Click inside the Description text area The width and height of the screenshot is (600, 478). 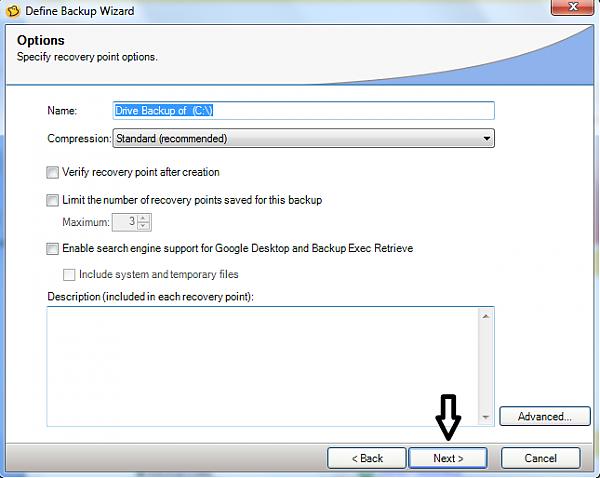262,366
